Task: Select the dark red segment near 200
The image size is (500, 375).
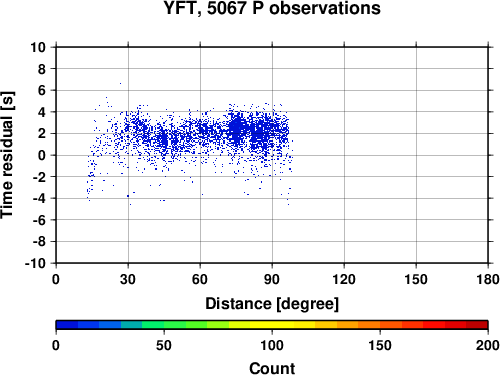Action: (x=477, y=325)
